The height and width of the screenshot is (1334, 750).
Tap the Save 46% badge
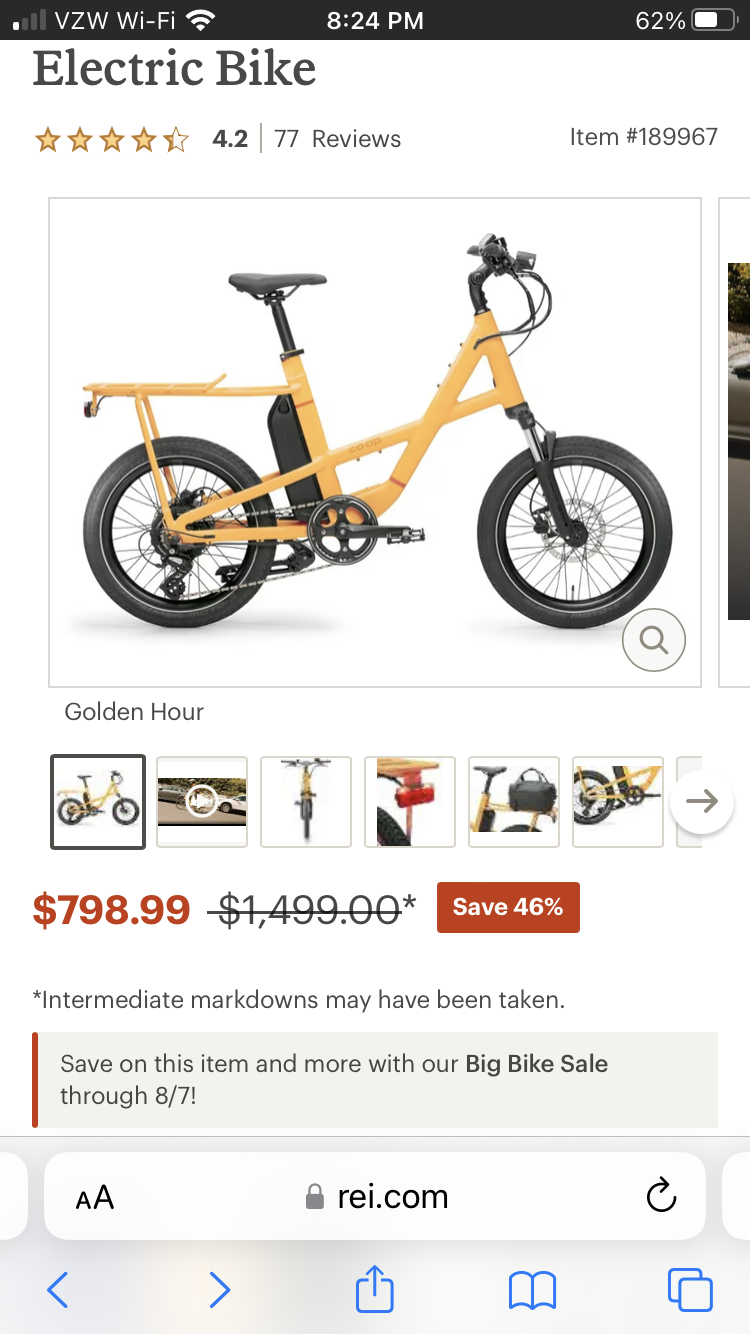pos(508,907)
